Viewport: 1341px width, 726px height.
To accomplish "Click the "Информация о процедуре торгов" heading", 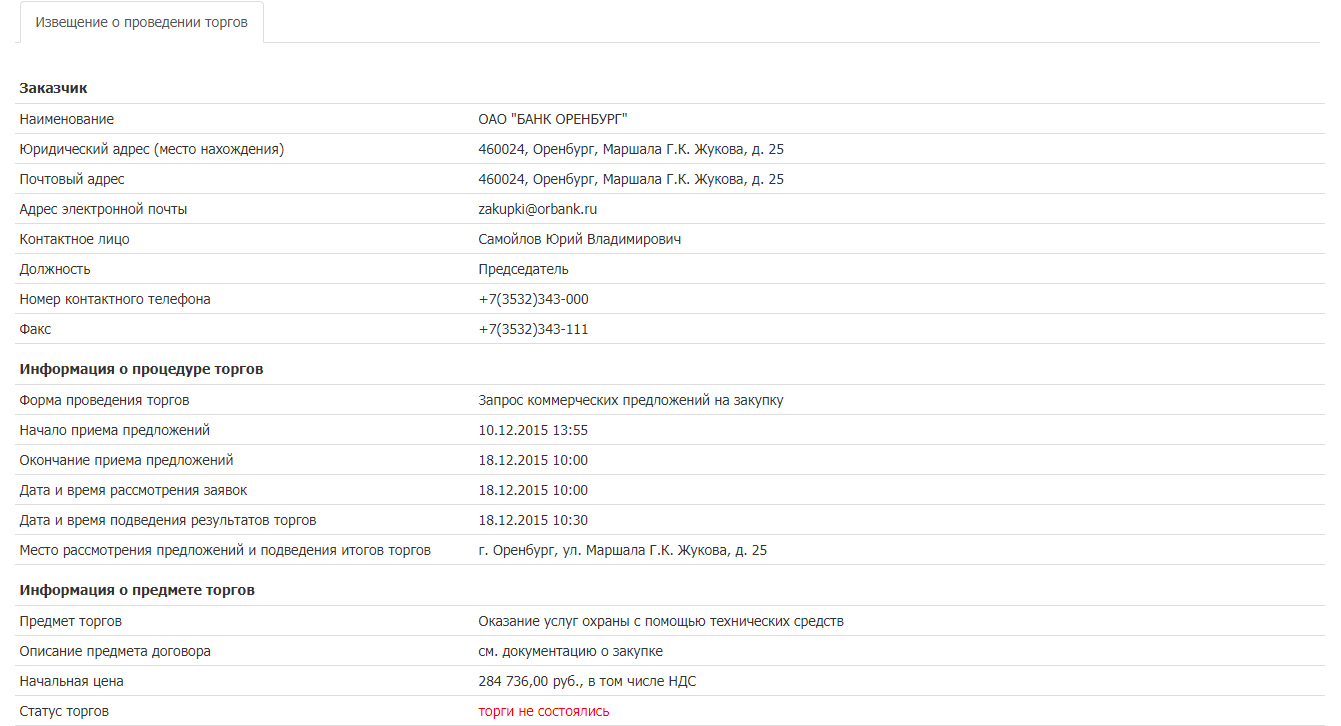I will [141, 369].
